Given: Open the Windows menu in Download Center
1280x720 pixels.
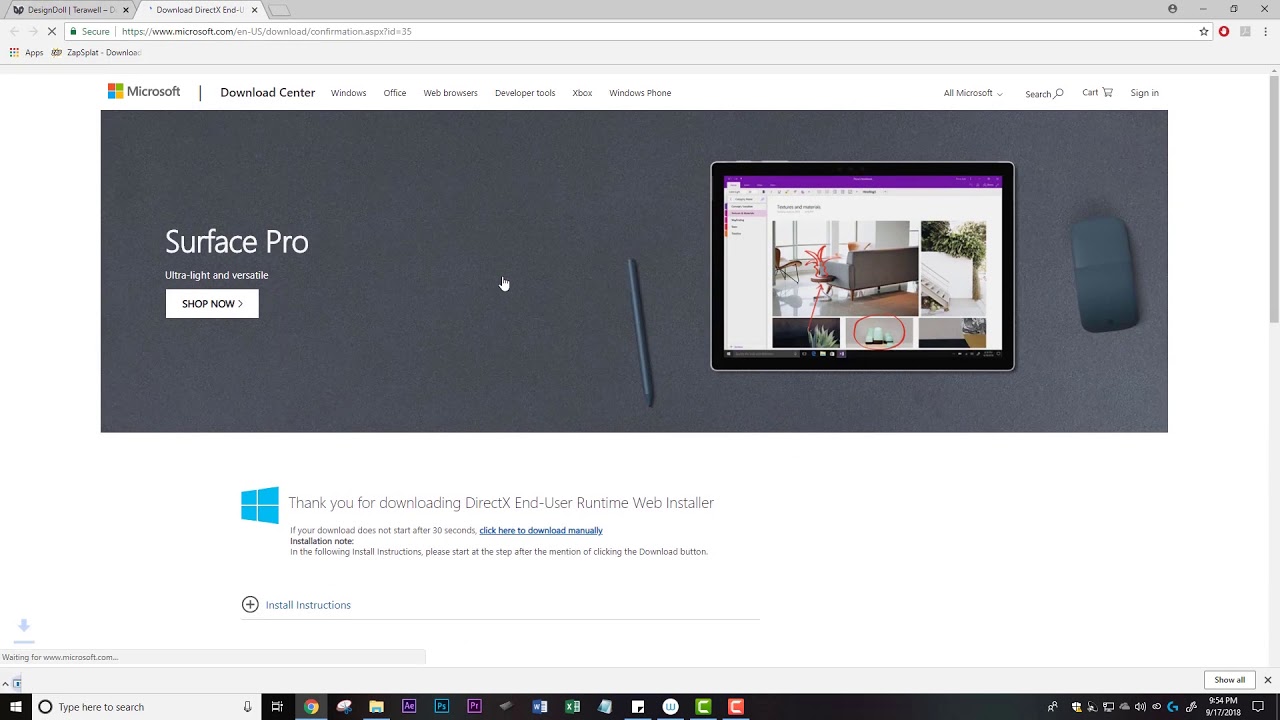Looking at the screenshot, I should [348, 93].
